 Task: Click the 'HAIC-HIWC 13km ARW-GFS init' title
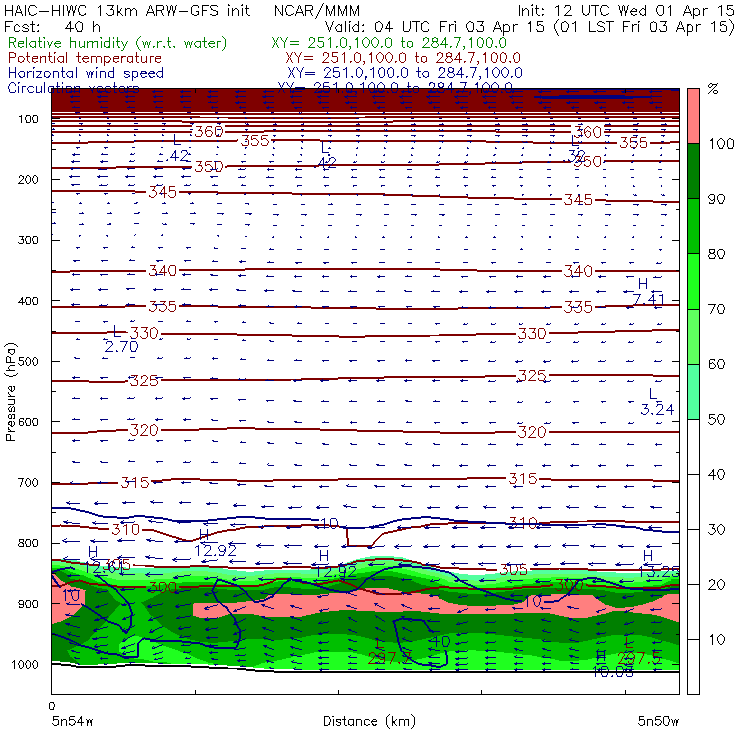[127, 10]
